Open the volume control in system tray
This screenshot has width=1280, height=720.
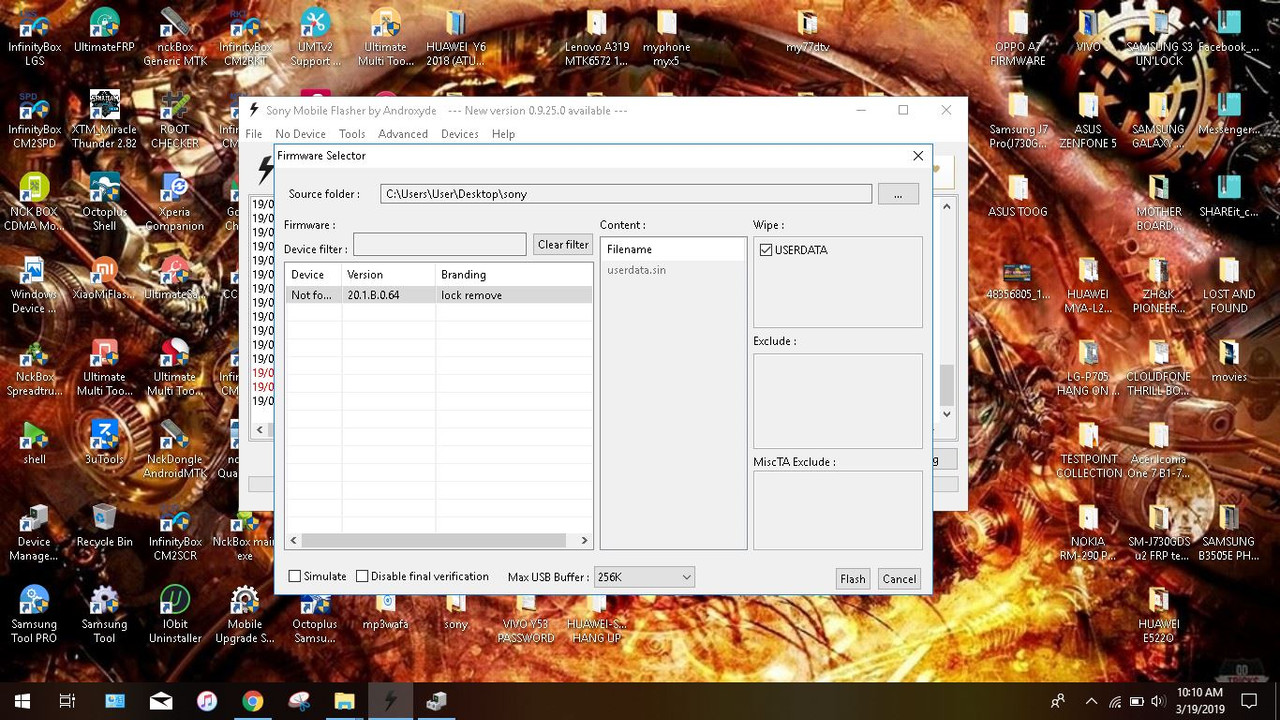tap(1158, 701)
